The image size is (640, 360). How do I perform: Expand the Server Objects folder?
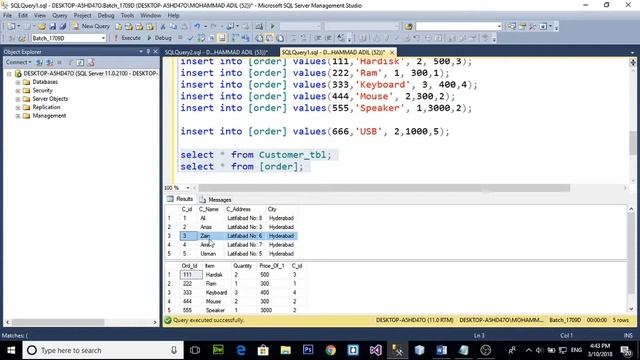(x=18, y=99)
